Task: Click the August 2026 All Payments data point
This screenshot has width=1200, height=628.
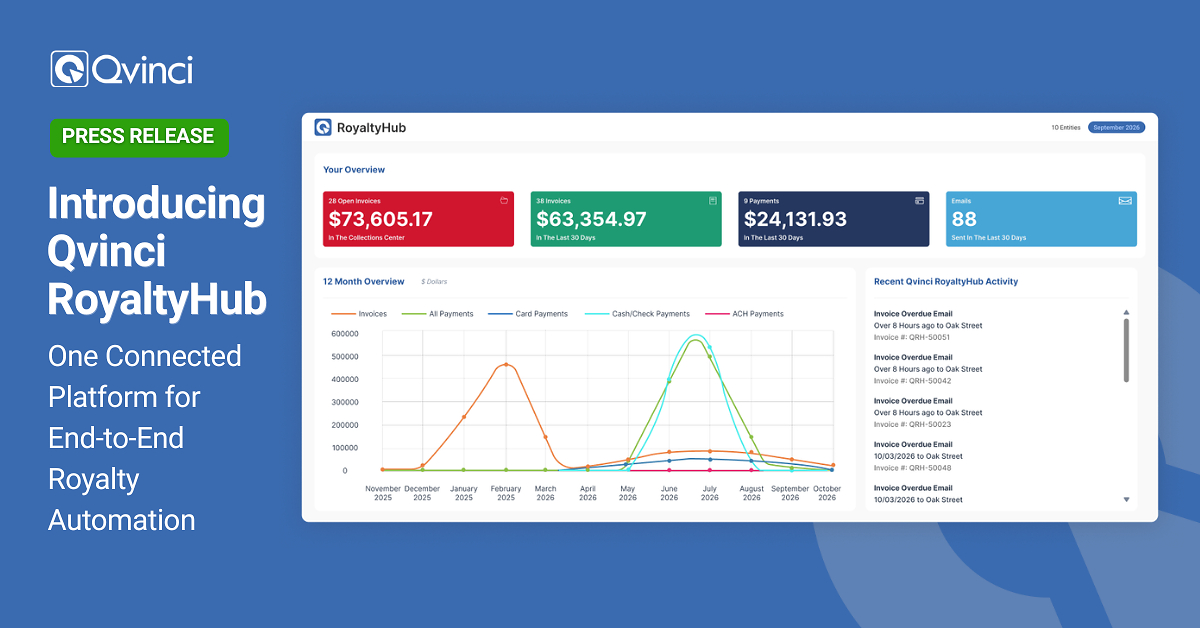Action: click(751, 437)
